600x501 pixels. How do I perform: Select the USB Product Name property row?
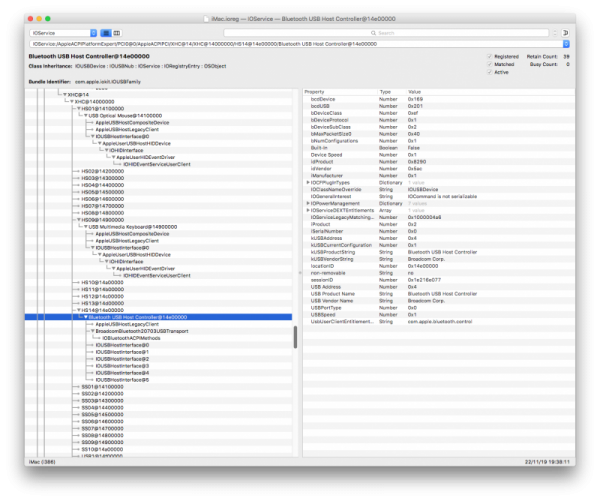click(439, 294)
